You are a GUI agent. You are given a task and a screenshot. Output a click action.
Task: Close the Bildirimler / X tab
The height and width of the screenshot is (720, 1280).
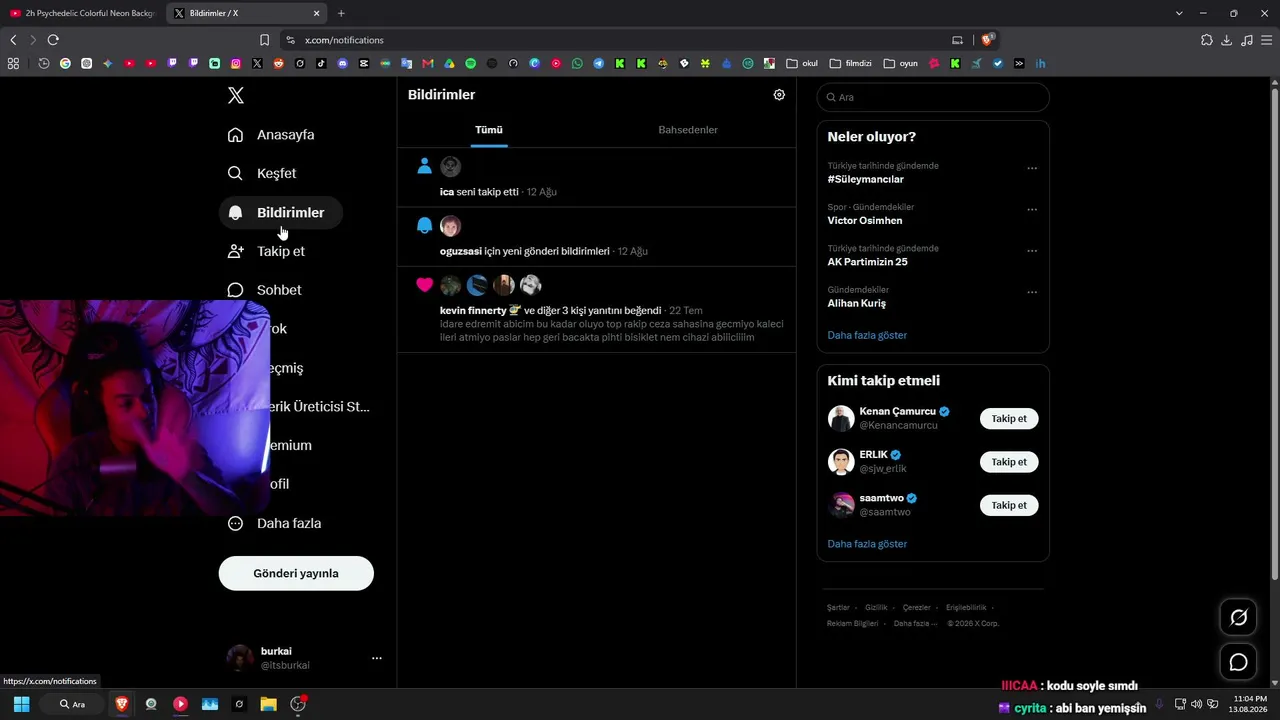317,13
